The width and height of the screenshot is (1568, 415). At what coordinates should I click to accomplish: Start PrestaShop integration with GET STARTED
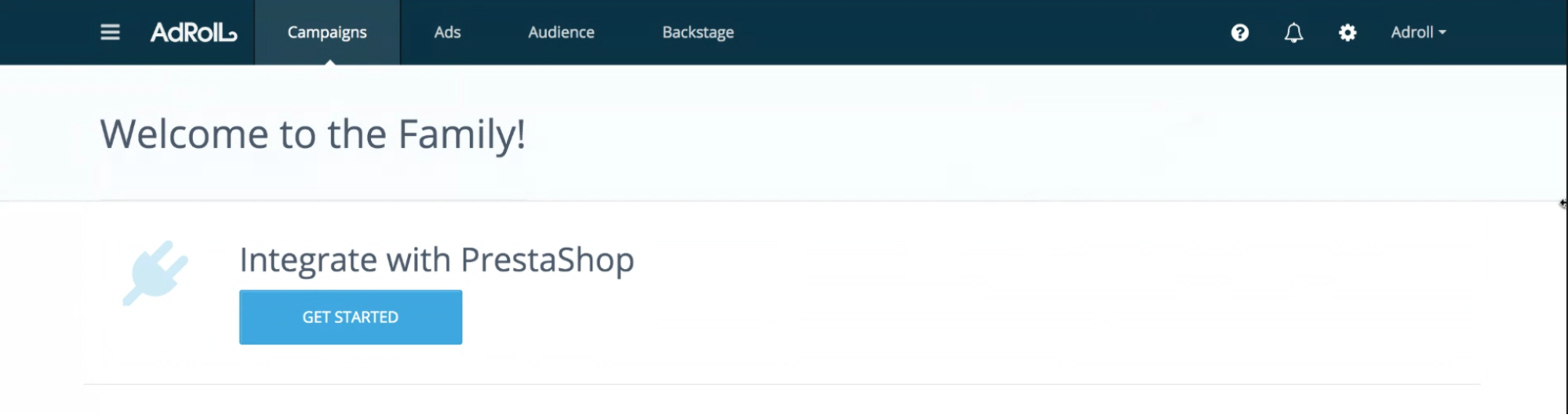351,317
